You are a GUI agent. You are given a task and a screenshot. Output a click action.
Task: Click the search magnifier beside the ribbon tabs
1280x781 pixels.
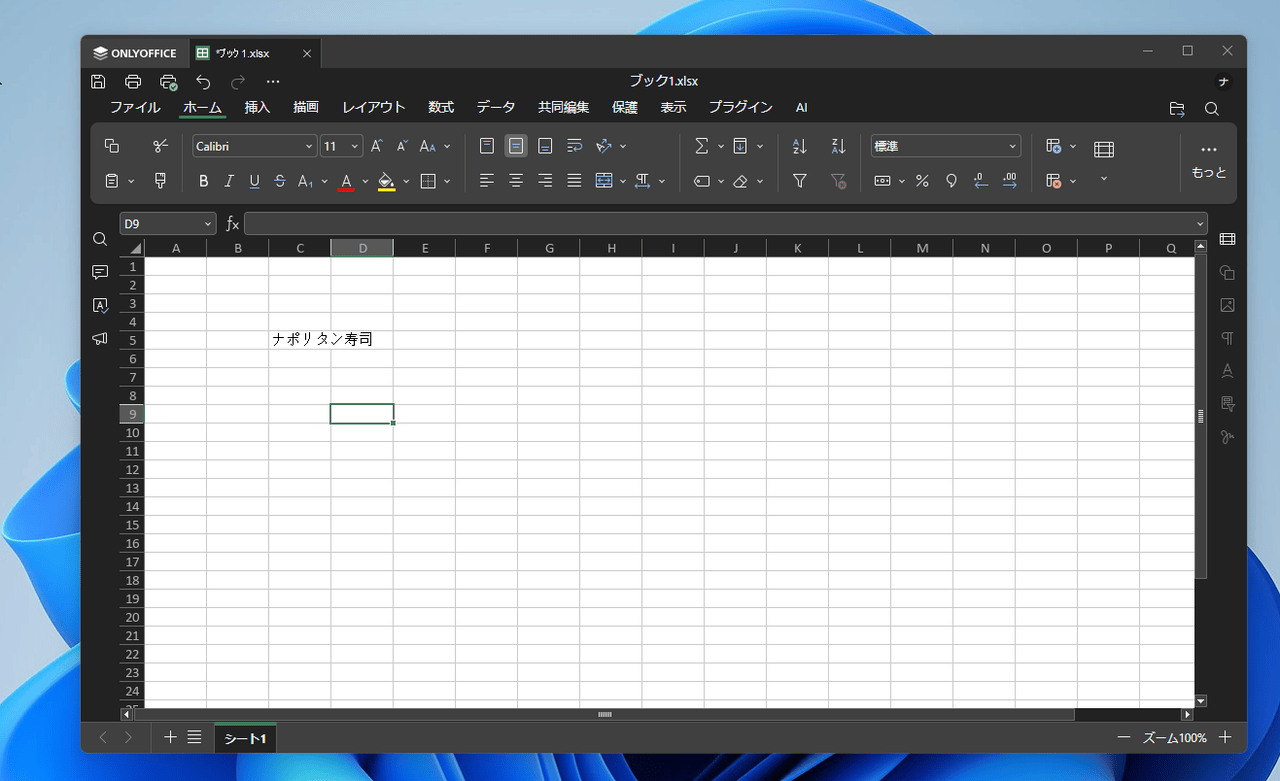pos(1212,108)
